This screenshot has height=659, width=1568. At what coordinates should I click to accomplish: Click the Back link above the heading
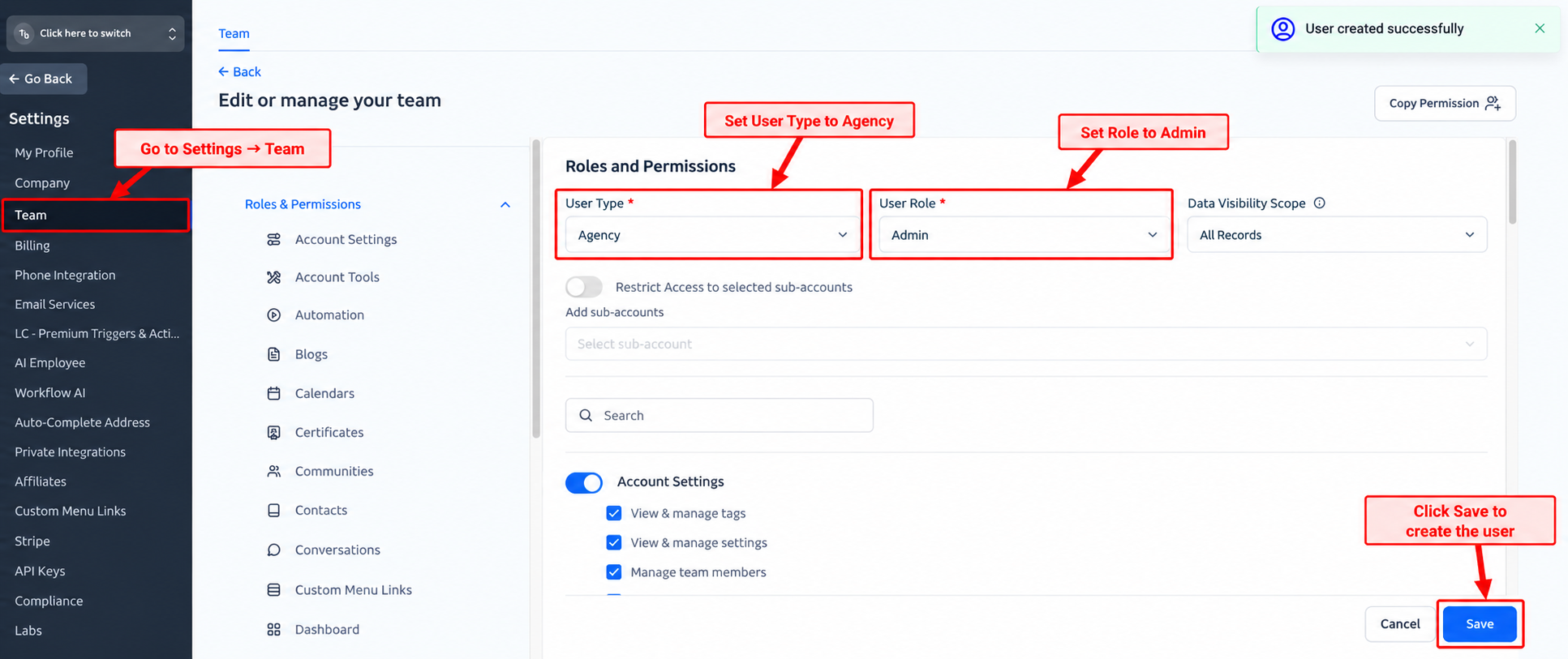click(x=239, y=71)
